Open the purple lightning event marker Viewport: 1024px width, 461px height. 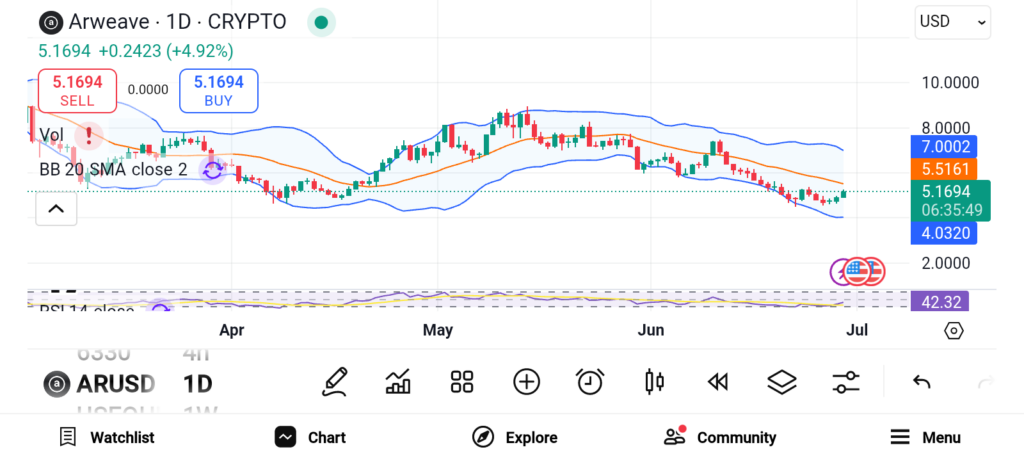tap(839, 272)
